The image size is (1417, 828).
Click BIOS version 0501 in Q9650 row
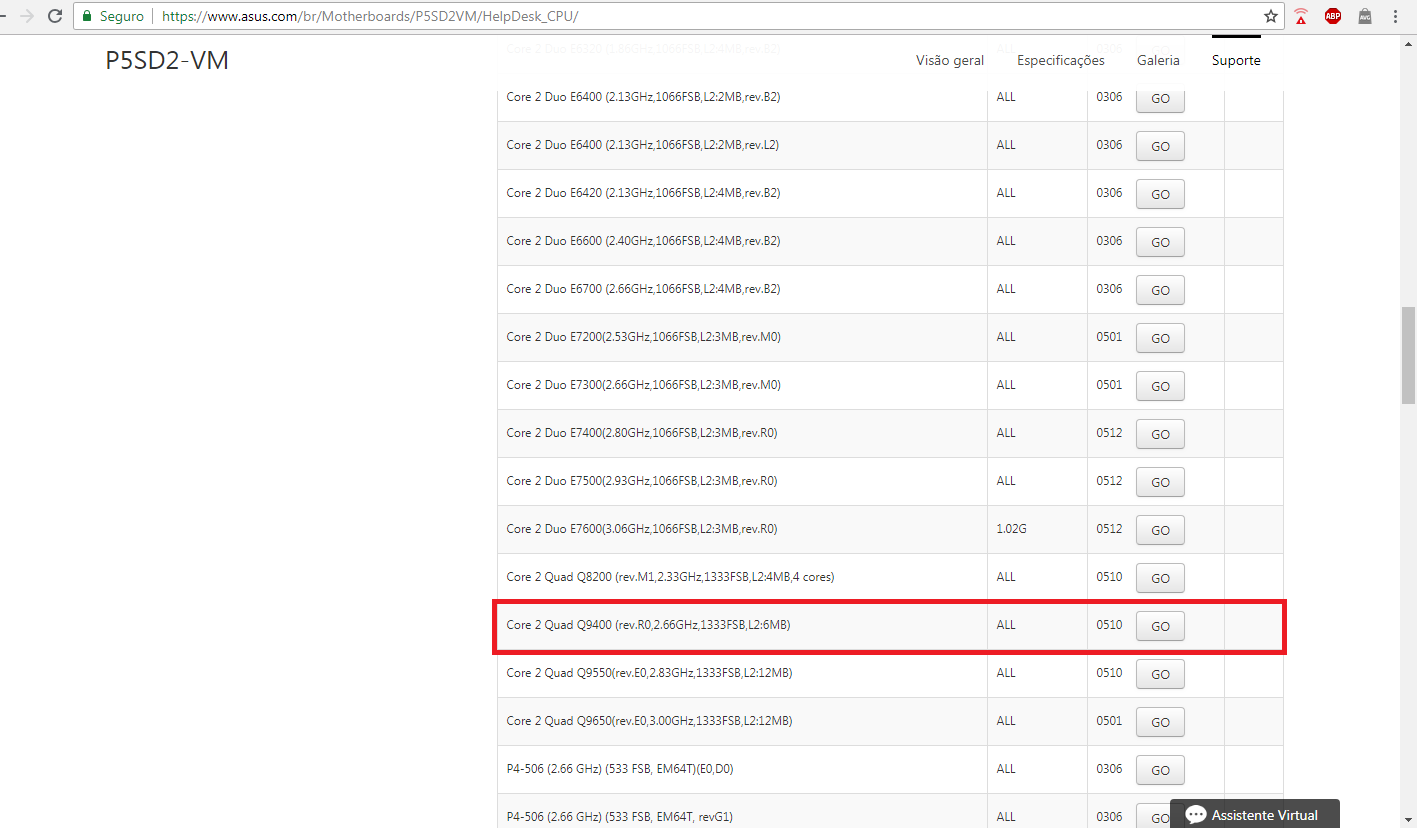[1109, 721]
